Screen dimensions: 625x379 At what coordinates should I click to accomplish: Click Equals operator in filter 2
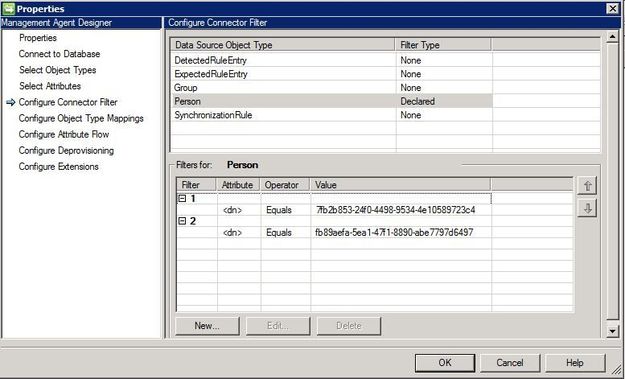[x=279, y=233]
